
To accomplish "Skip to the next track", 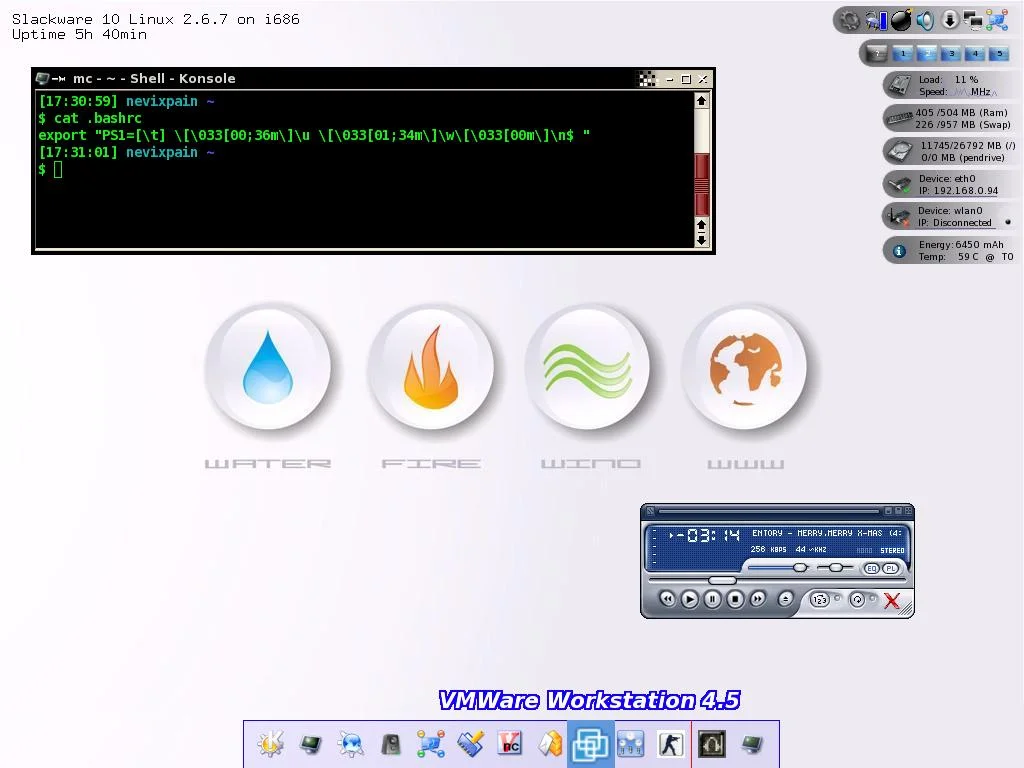I will click(758, 599).
